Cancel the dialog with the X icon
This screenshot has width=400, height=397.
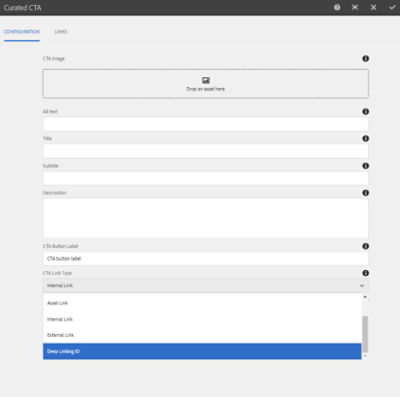click(x=373, y=7)
